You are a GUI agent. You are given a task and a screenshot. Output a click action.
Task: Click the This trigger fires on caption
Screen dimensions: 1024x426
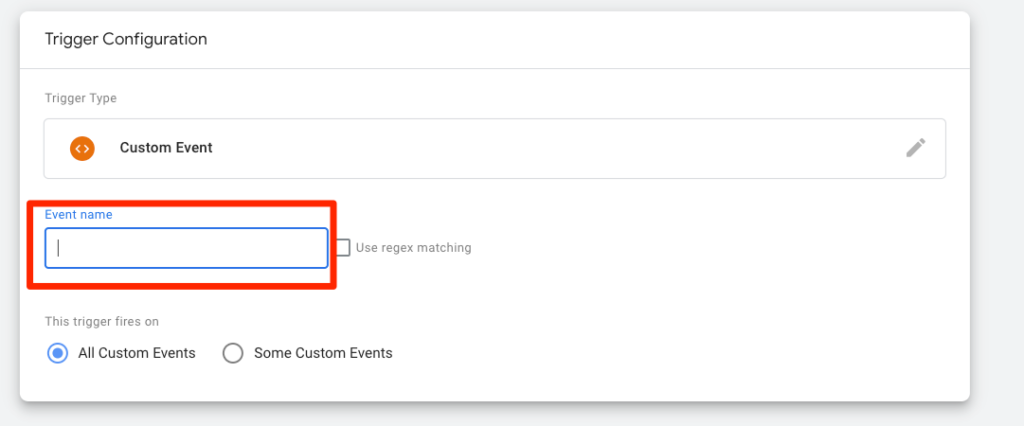click(x=102, y=322)
